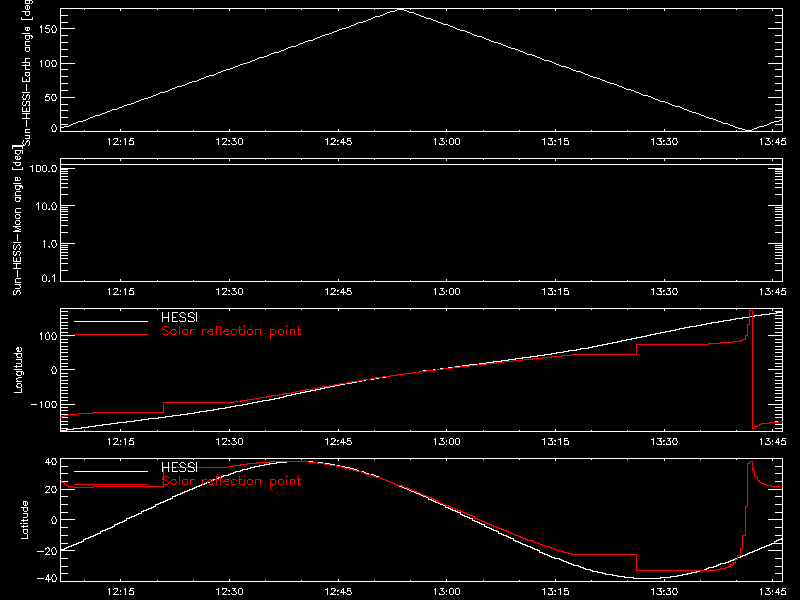Click the 13:30 time label under the Earth angle plot

[x=664, y=142]
